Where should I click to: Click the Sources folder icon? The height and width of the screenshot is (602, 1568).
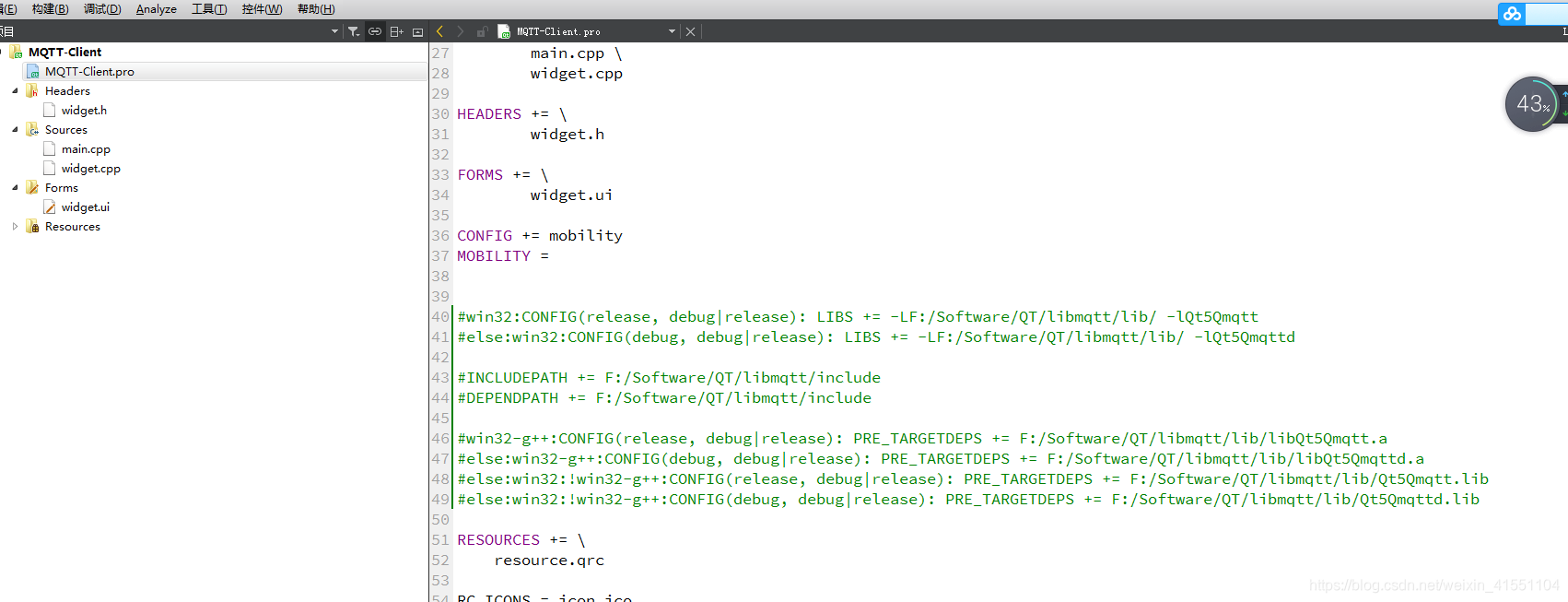pos(32,130)
